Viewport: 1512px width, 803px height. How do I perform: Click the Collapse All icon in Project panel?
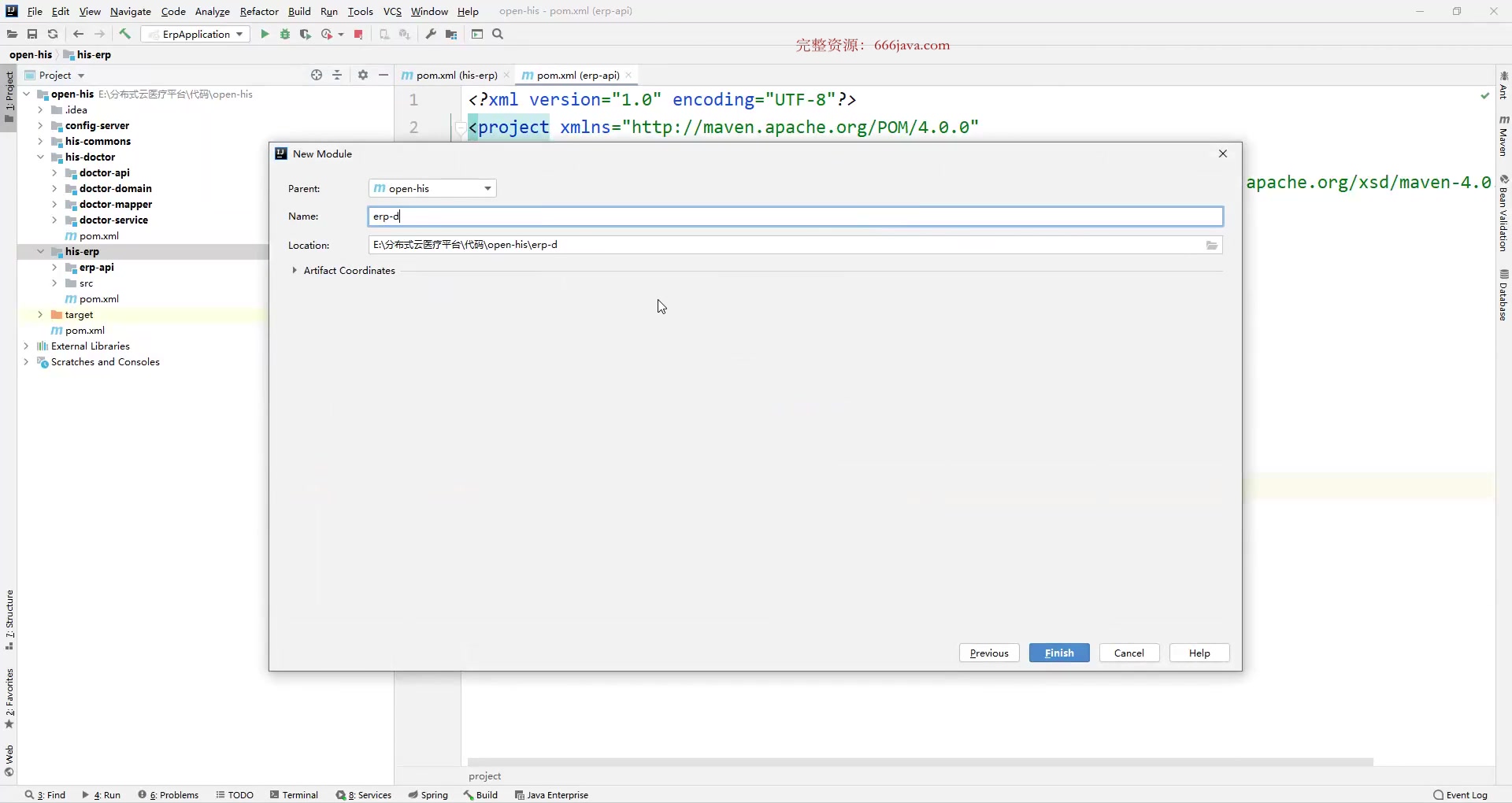(337, 75)
